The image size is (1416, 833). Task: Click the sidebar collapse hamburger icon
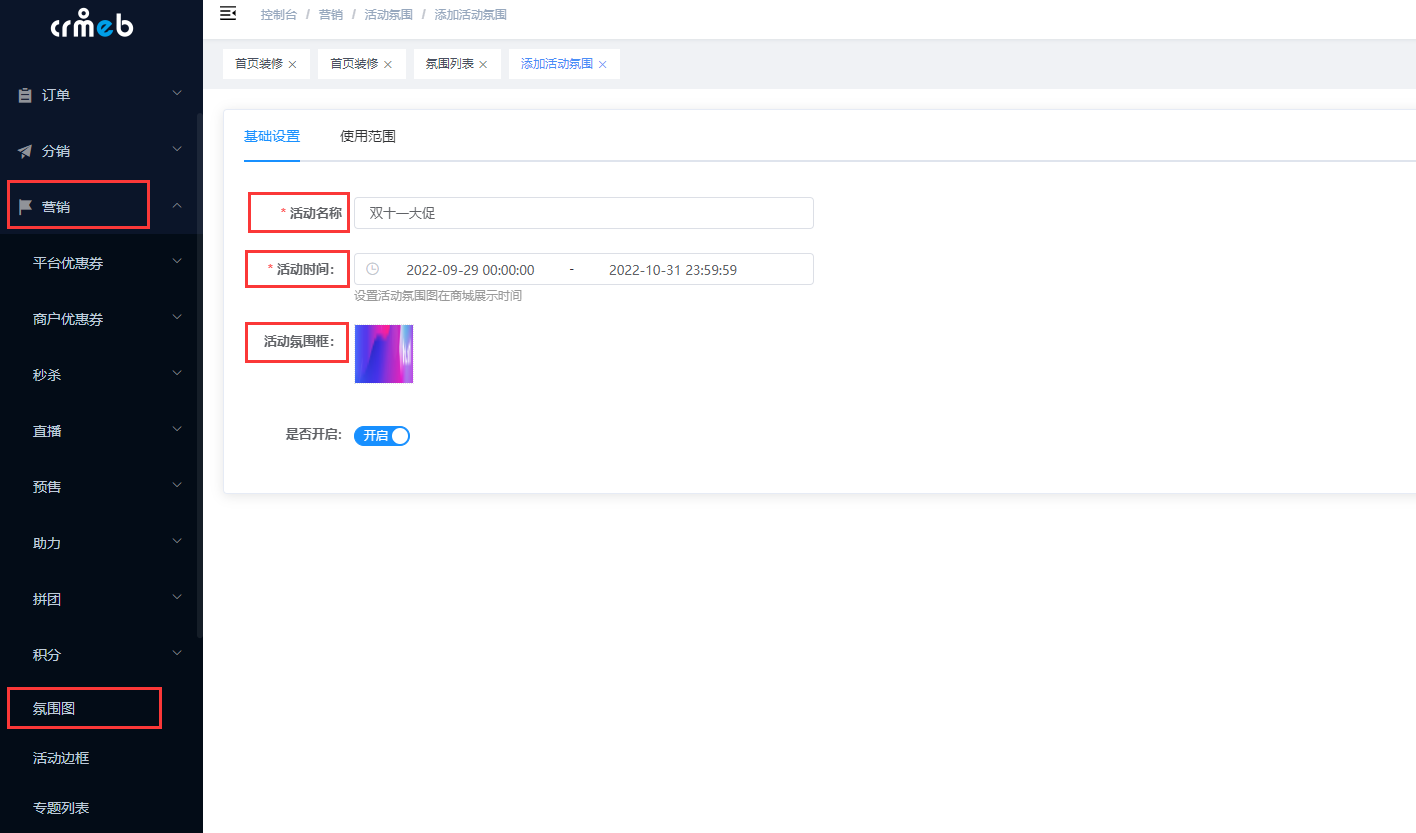point(228,13)
